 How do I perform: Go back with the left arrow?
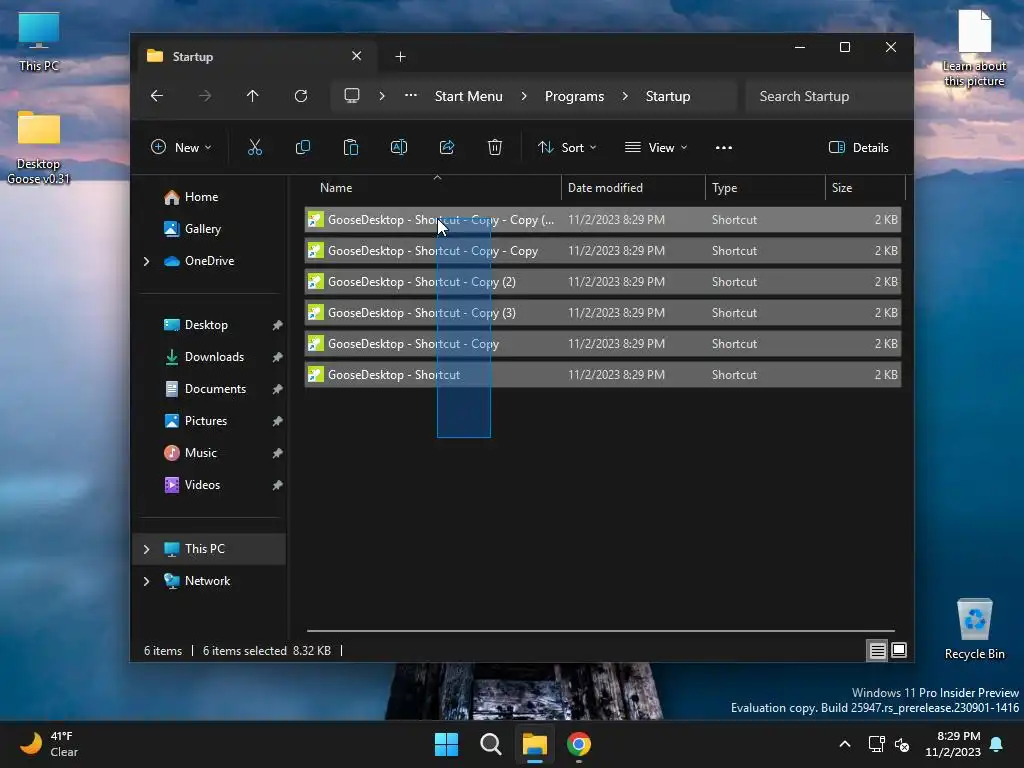pyautogui.click(x=157, y=96)
